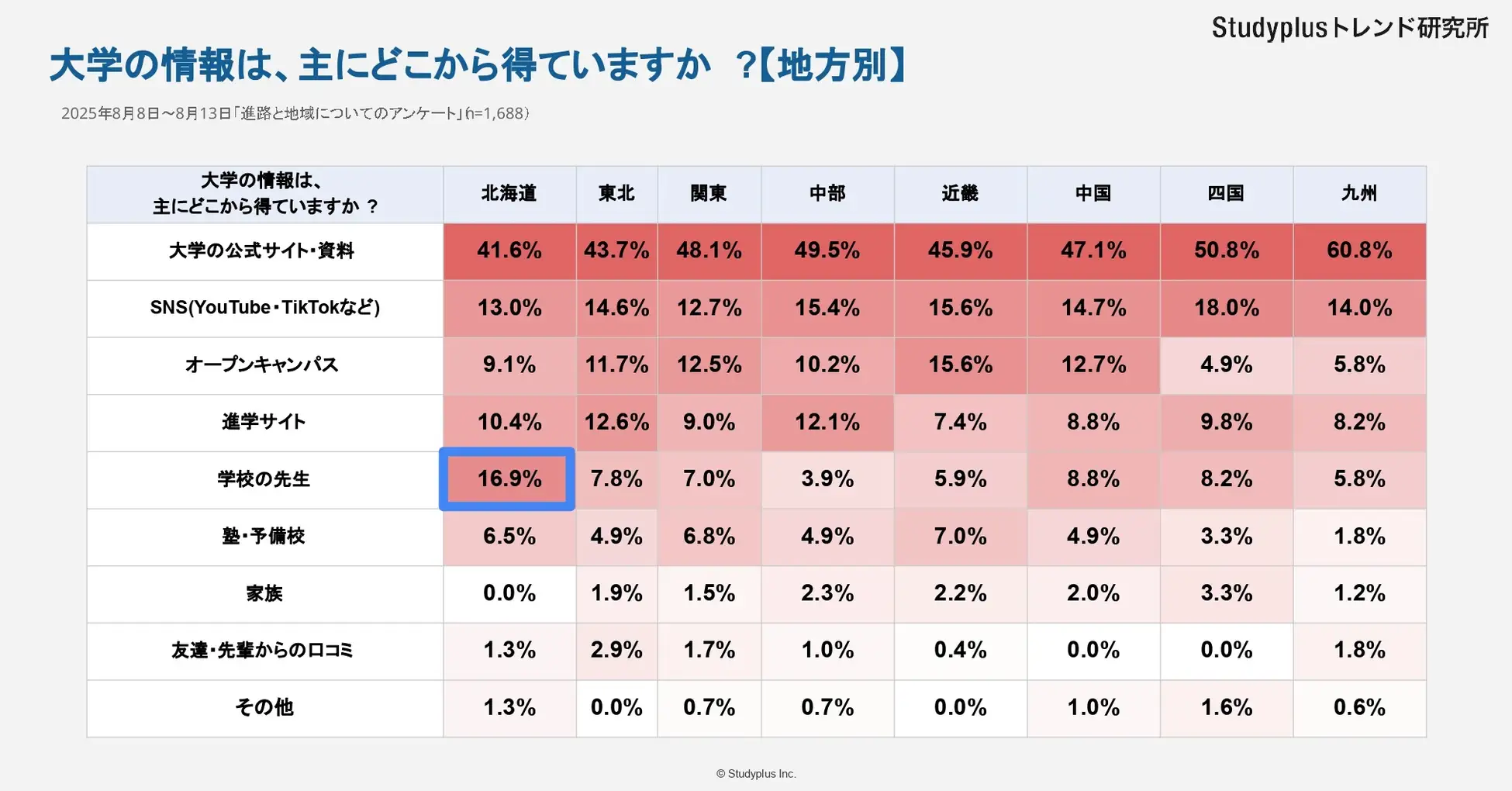Select the 18.0% SNS cell for 四国
1512x791 pixels.
click(1226, 308)
